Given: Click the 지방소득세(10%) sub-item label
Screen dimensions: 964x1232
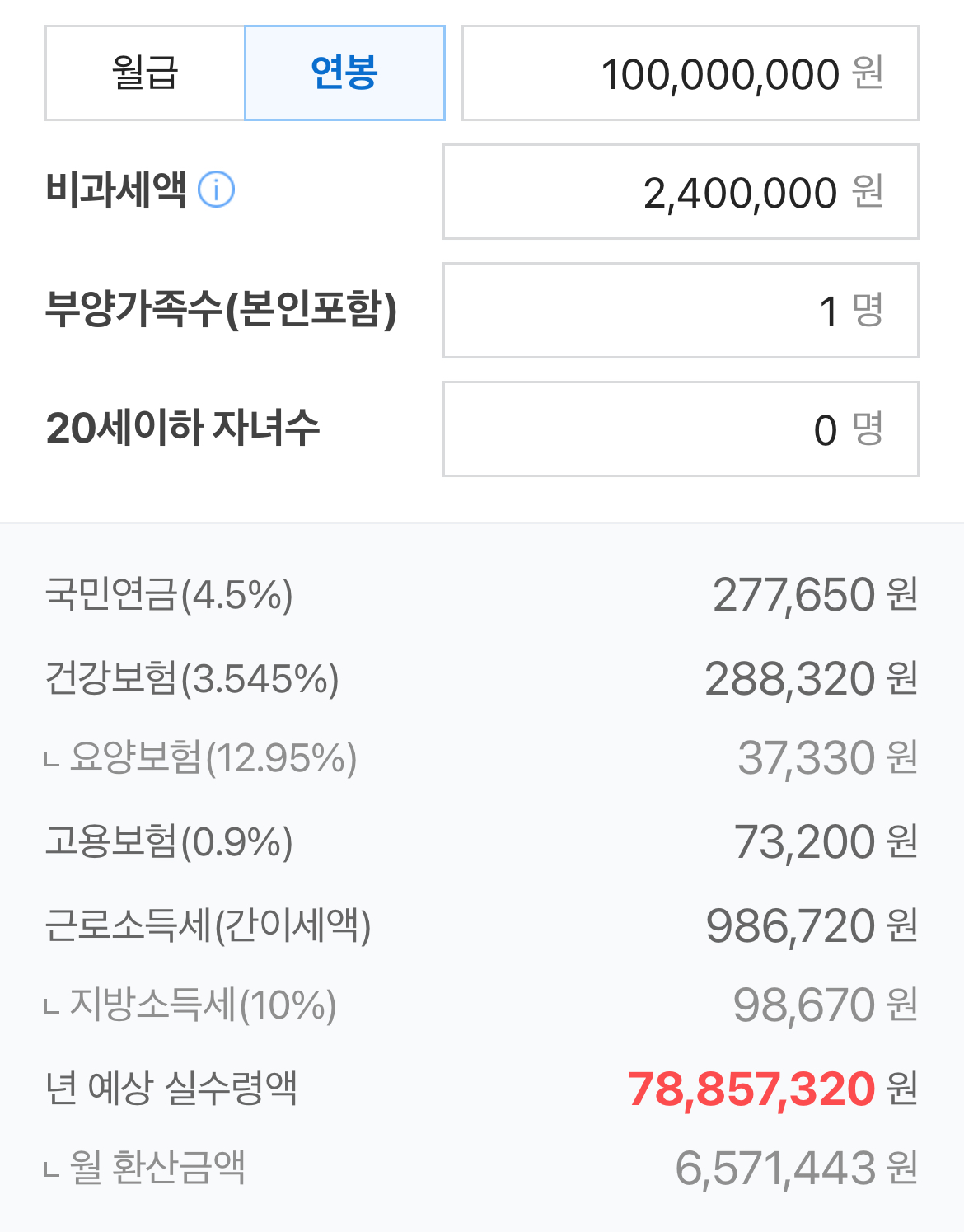Looking at the screenshot, I should [x=203, y=1005].
